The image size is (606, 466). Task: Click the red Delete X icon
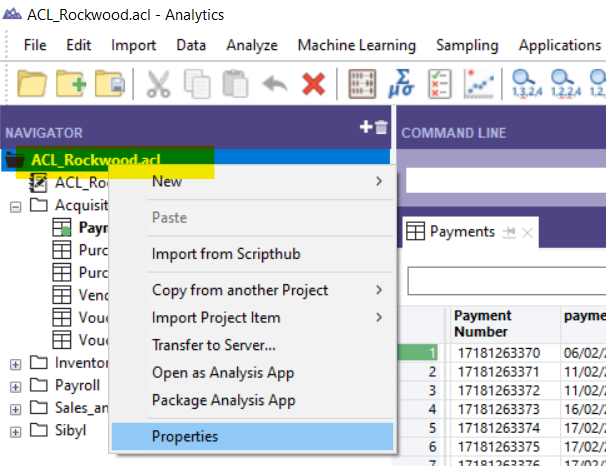(313, 83)
